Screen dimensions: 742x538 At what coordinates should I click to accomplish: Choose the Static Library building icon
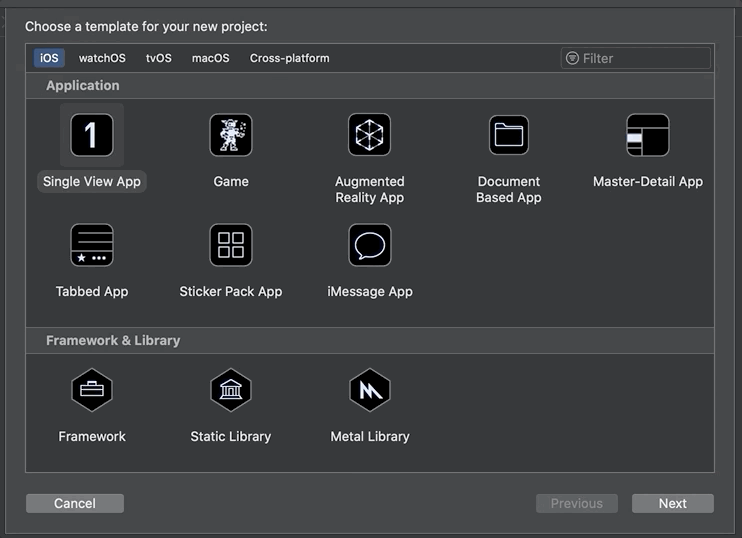click(x=231, y=390)
